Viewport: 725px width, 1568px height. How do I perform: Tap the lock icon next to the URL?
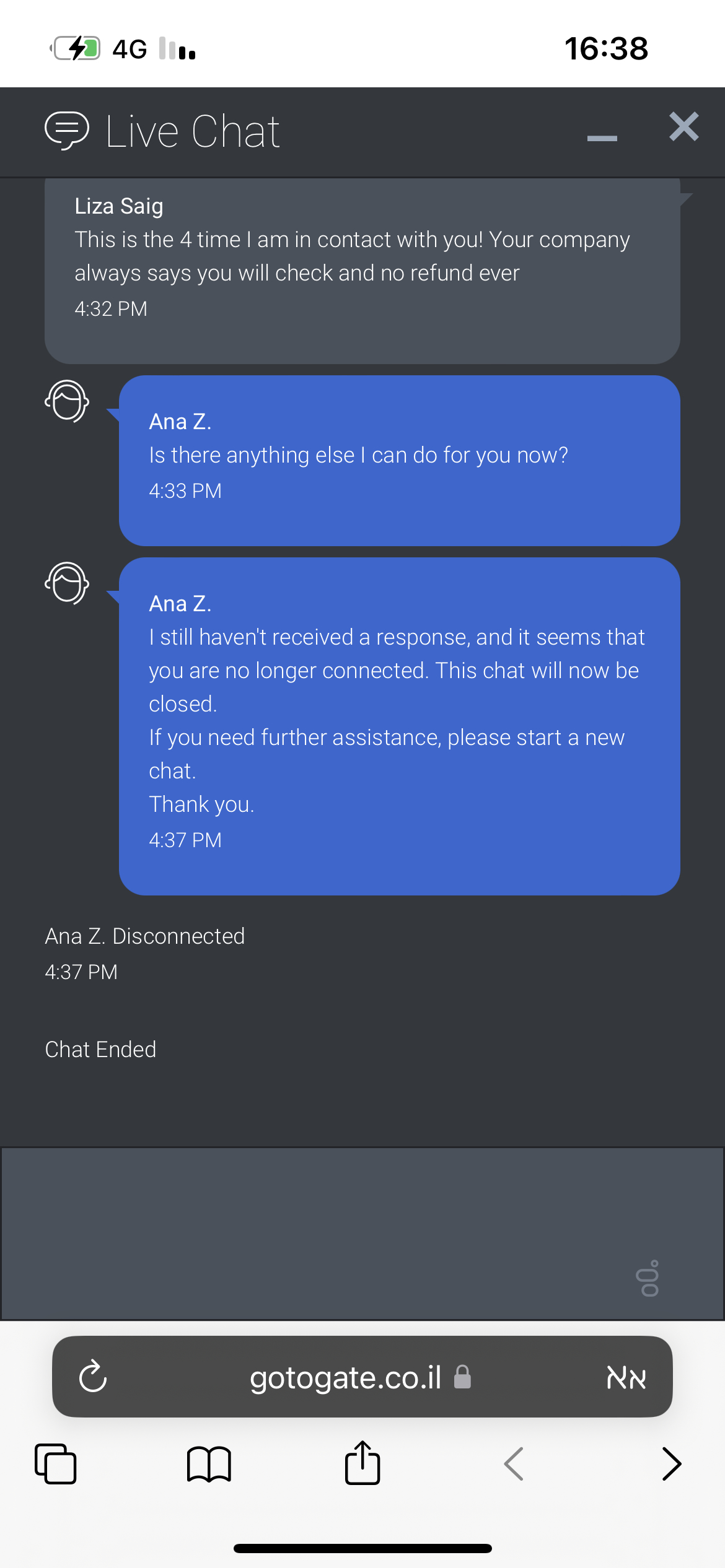click(462, 1377)
